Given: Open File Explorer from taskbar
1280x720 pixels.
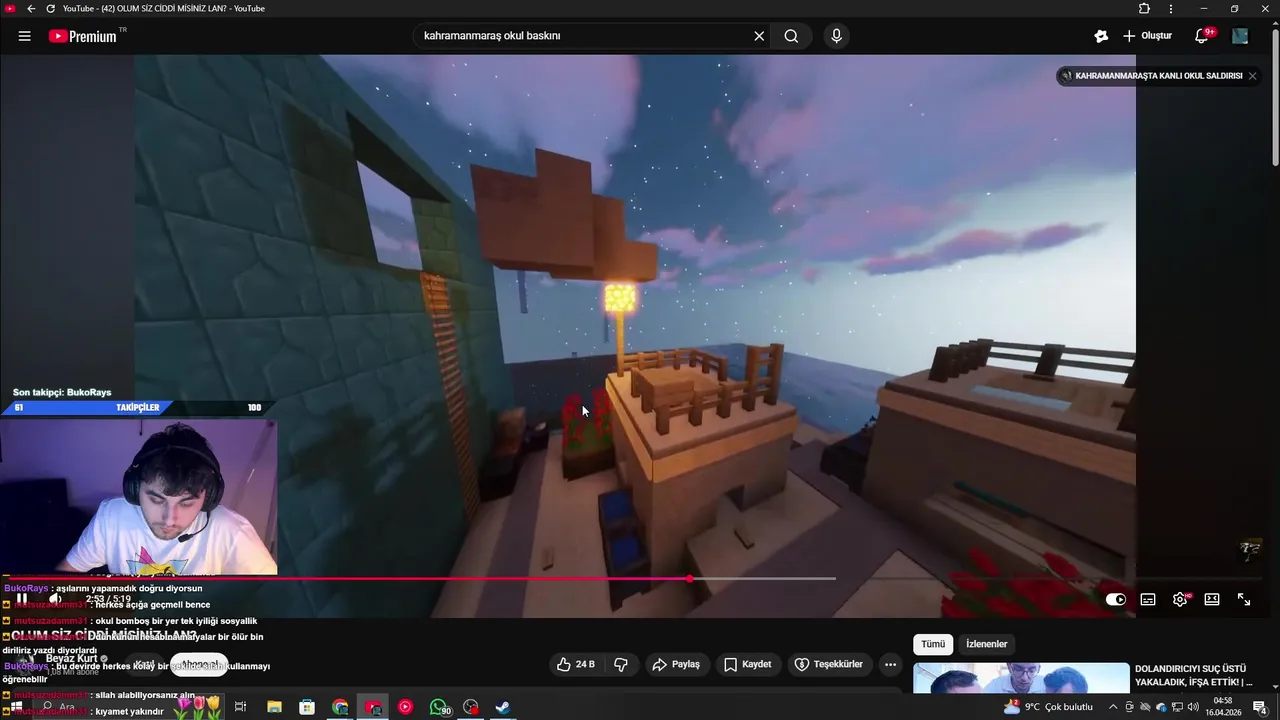Looking at the screenshot, I should [x=274, y=707].
